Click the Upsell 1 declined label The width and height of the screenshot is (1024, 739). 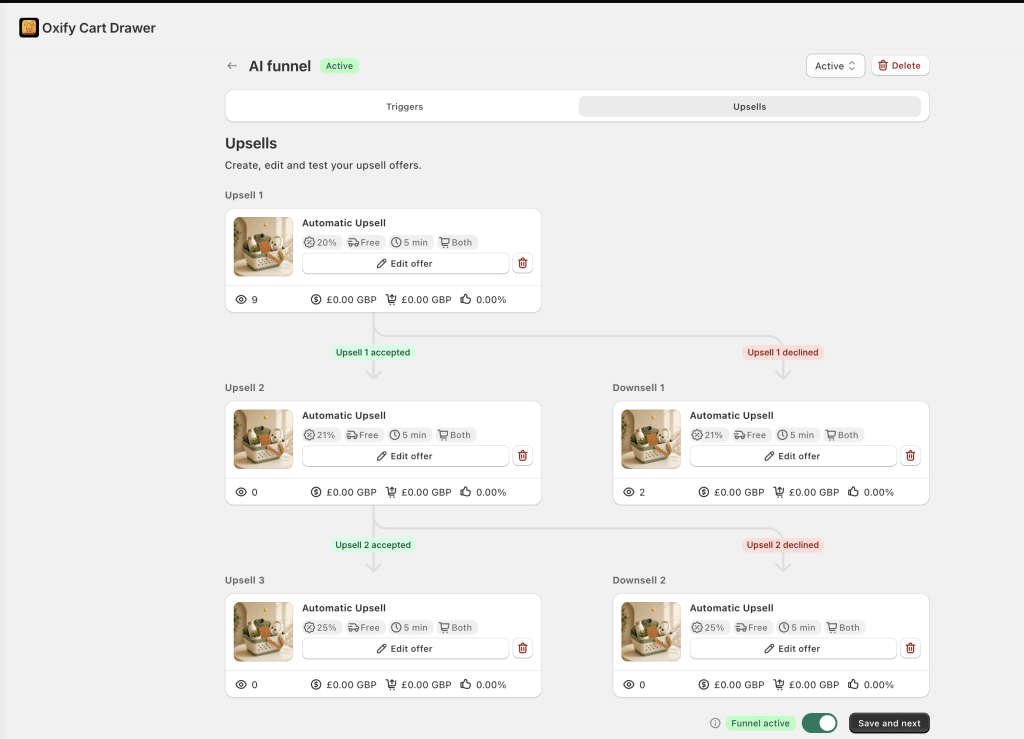tap(782, 353)
